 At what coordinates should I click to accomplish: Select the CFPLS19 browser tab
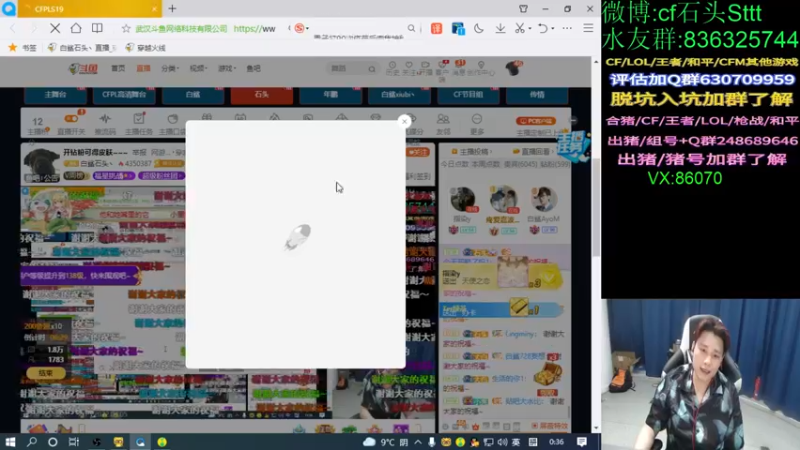coord(90,9)
